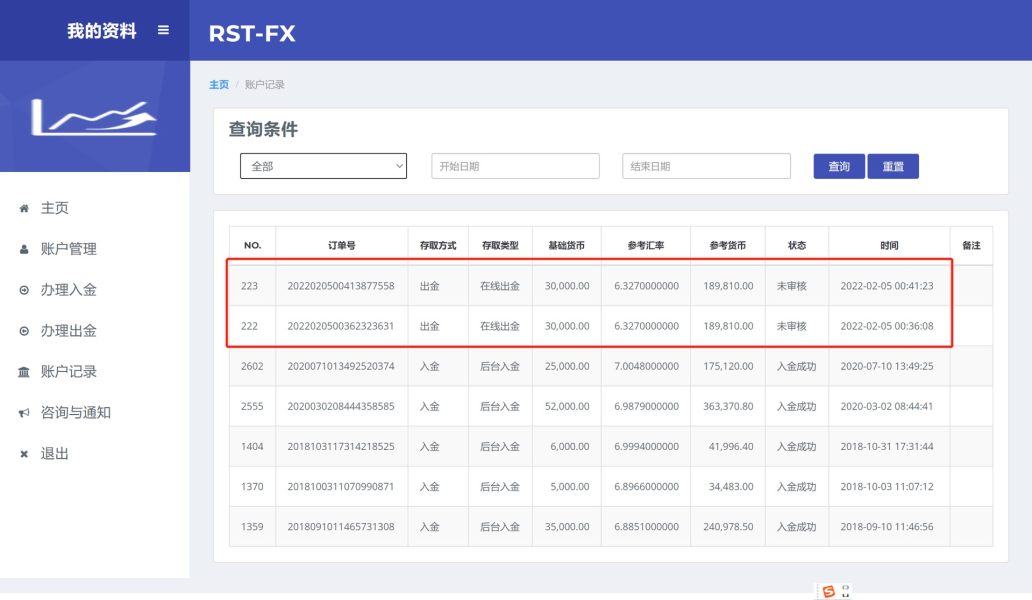This screenshot has height=600, width=1032.
Task: Click order number 2020071013492520374
Action: coord(341,366)
